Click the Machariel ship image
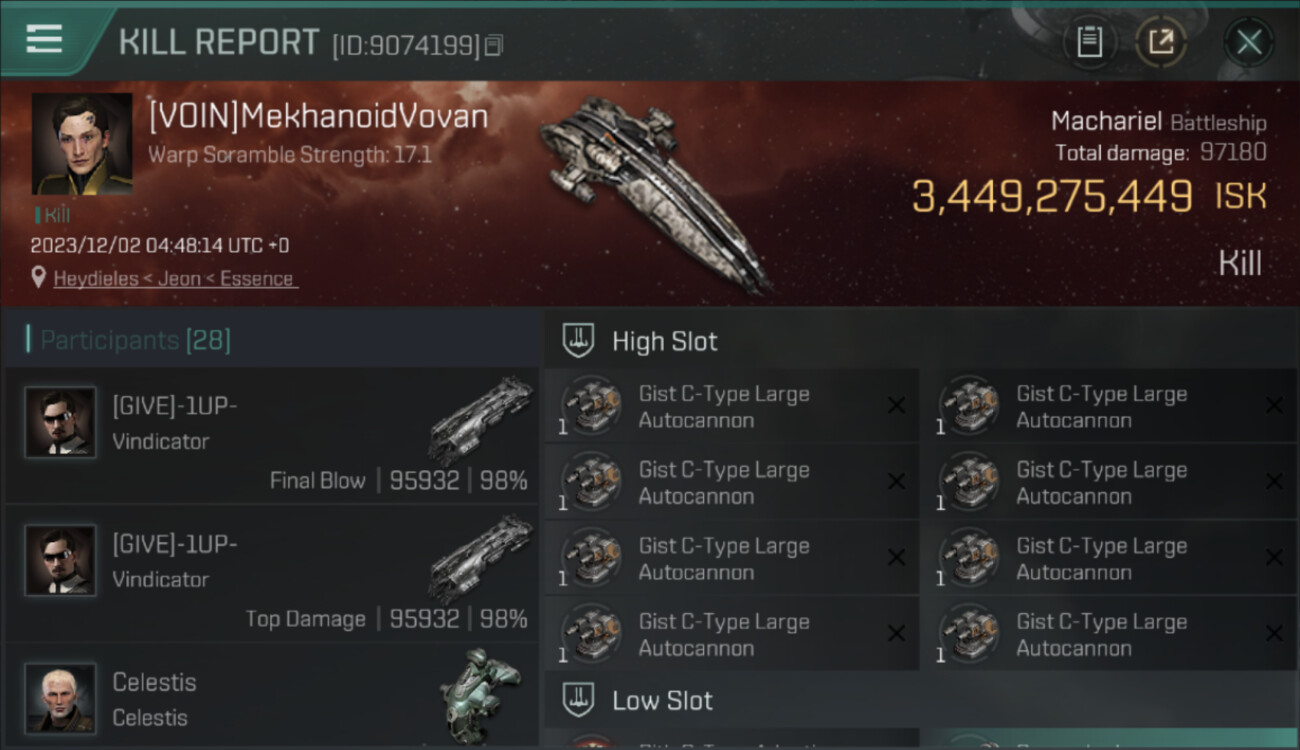The height and width of the screenshot is (750, 1300). point(655,195)
